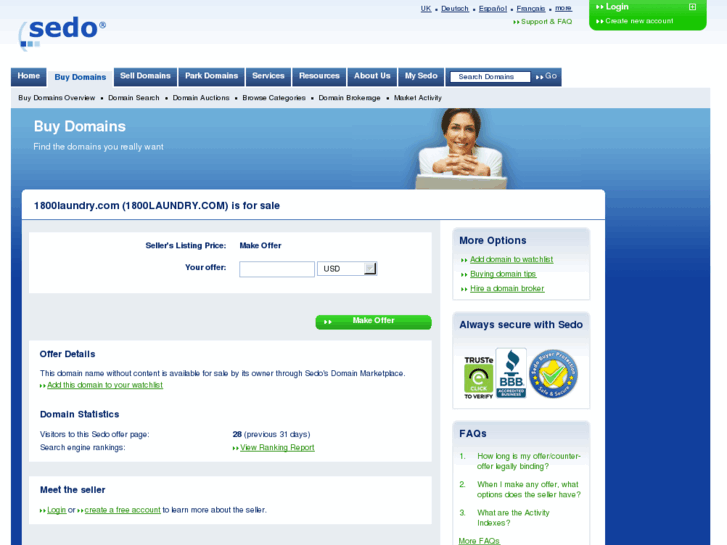Switch language to Français
The image size is (727, 545).
531,8
